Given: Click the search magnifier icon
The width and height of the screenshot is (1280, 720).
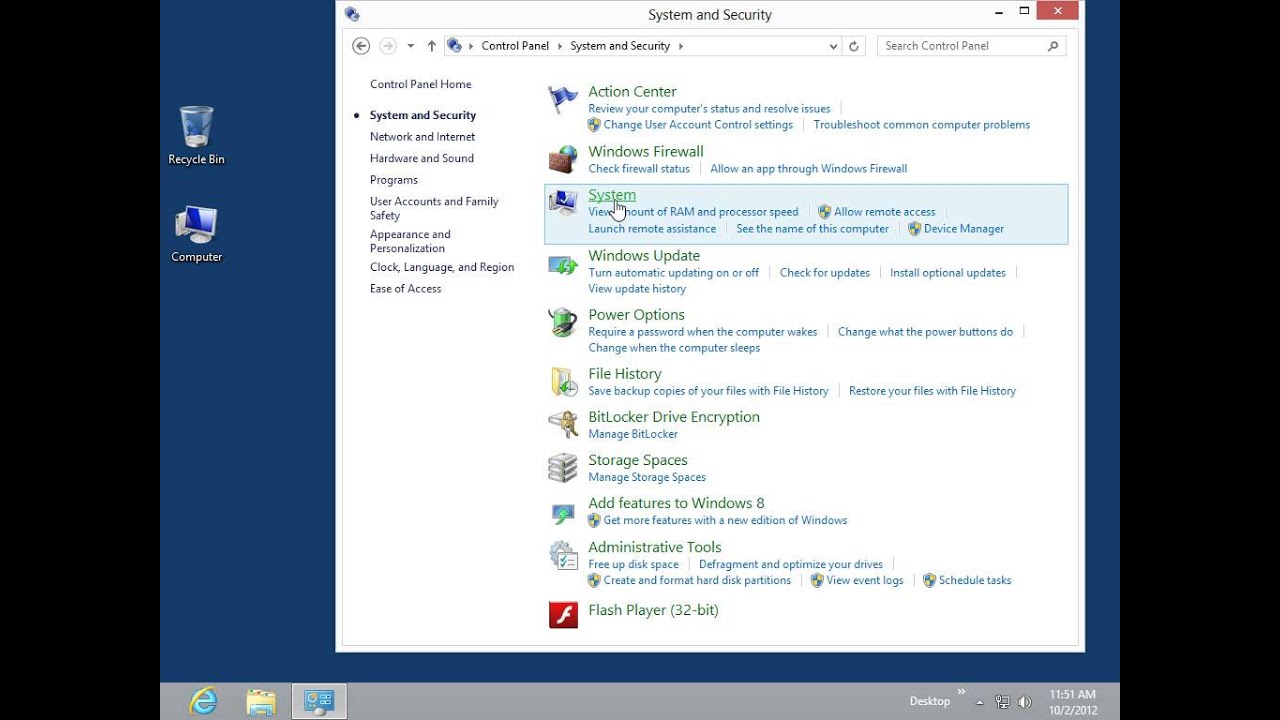Looking at the screenshot, I should [x=1053, y=46].
